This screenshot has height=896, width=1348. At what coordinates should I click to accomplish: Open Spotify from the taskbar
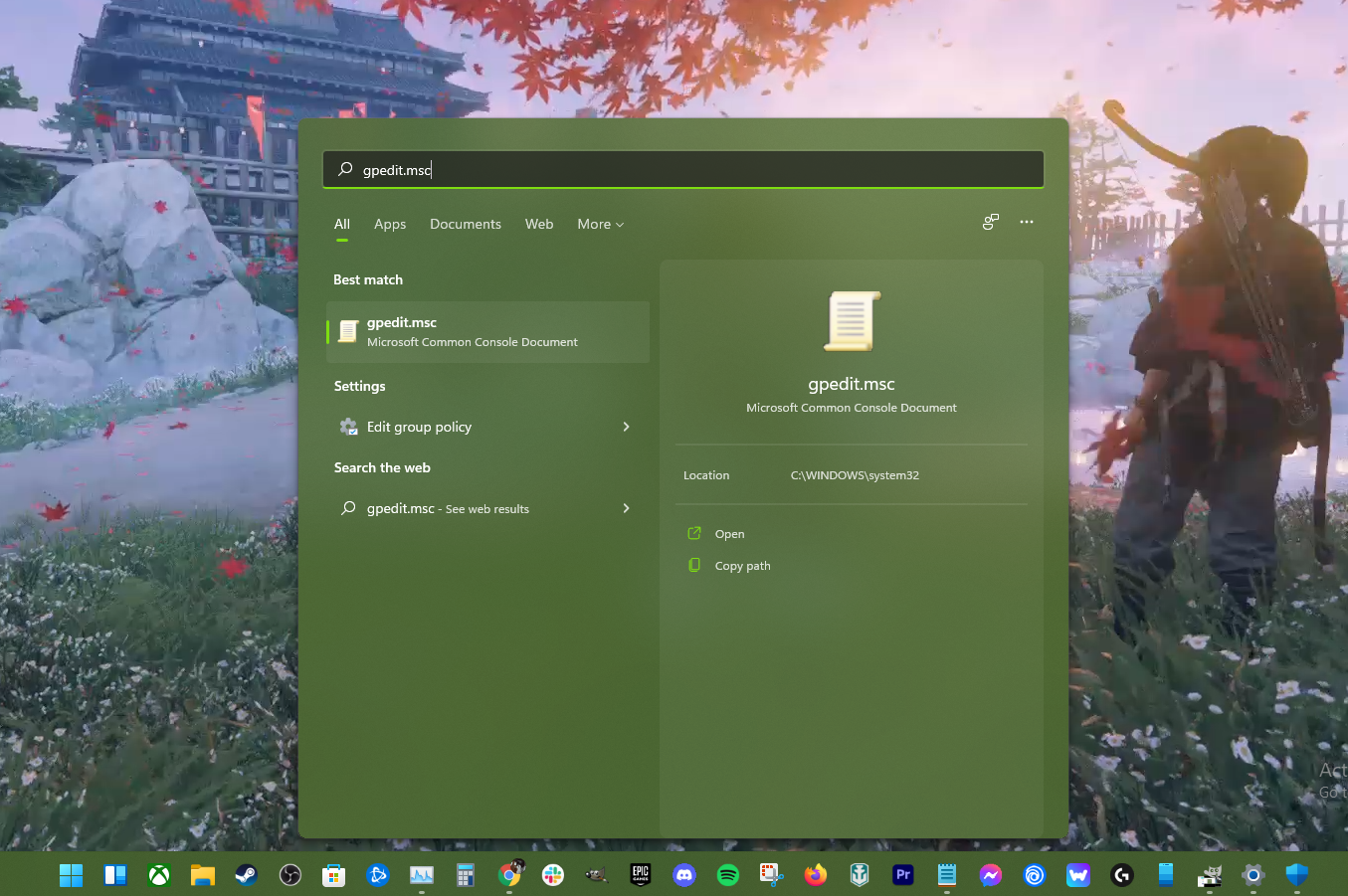728,875
